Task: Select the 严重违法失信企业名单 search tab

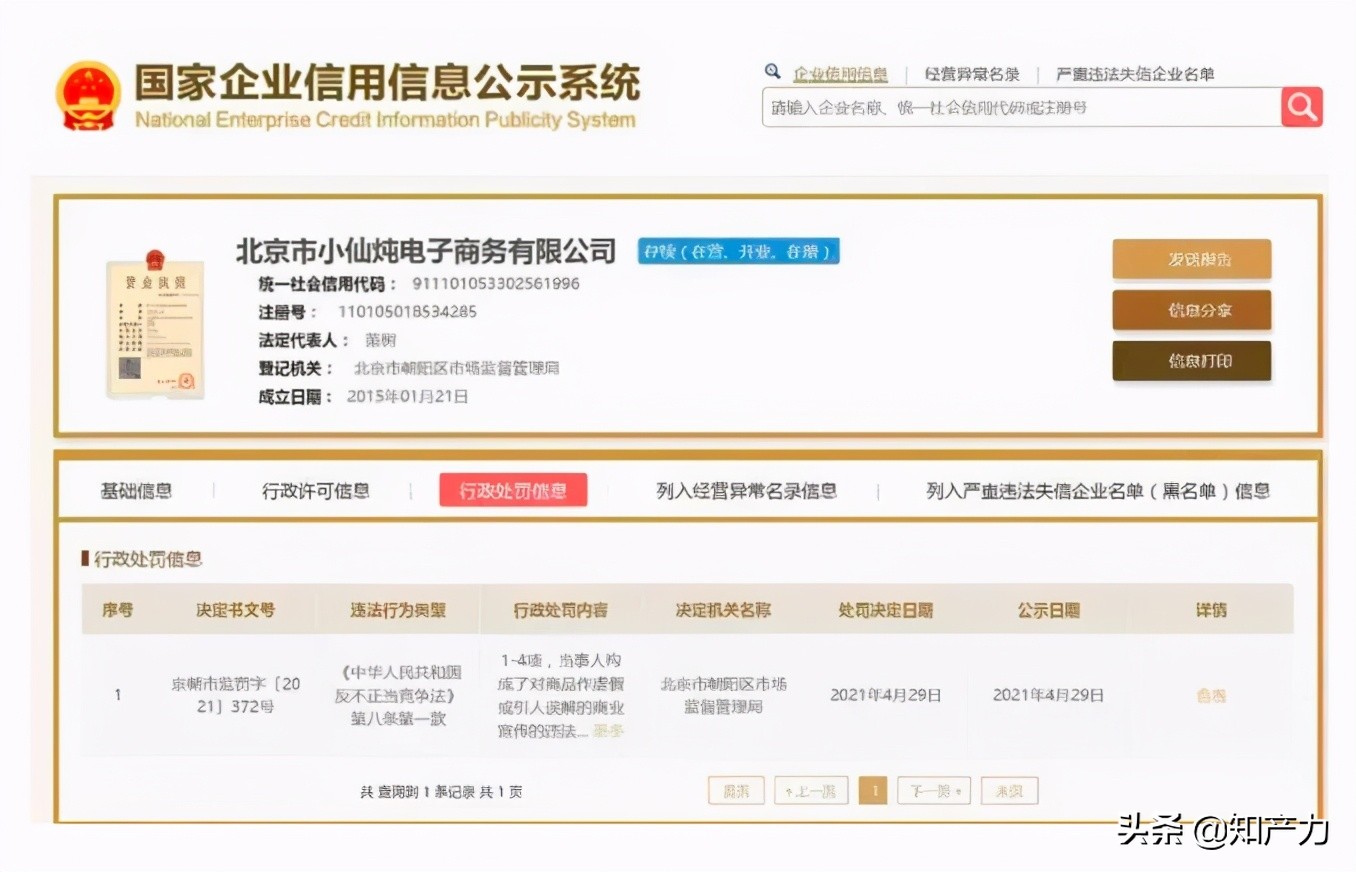Action: point(1135,74)
